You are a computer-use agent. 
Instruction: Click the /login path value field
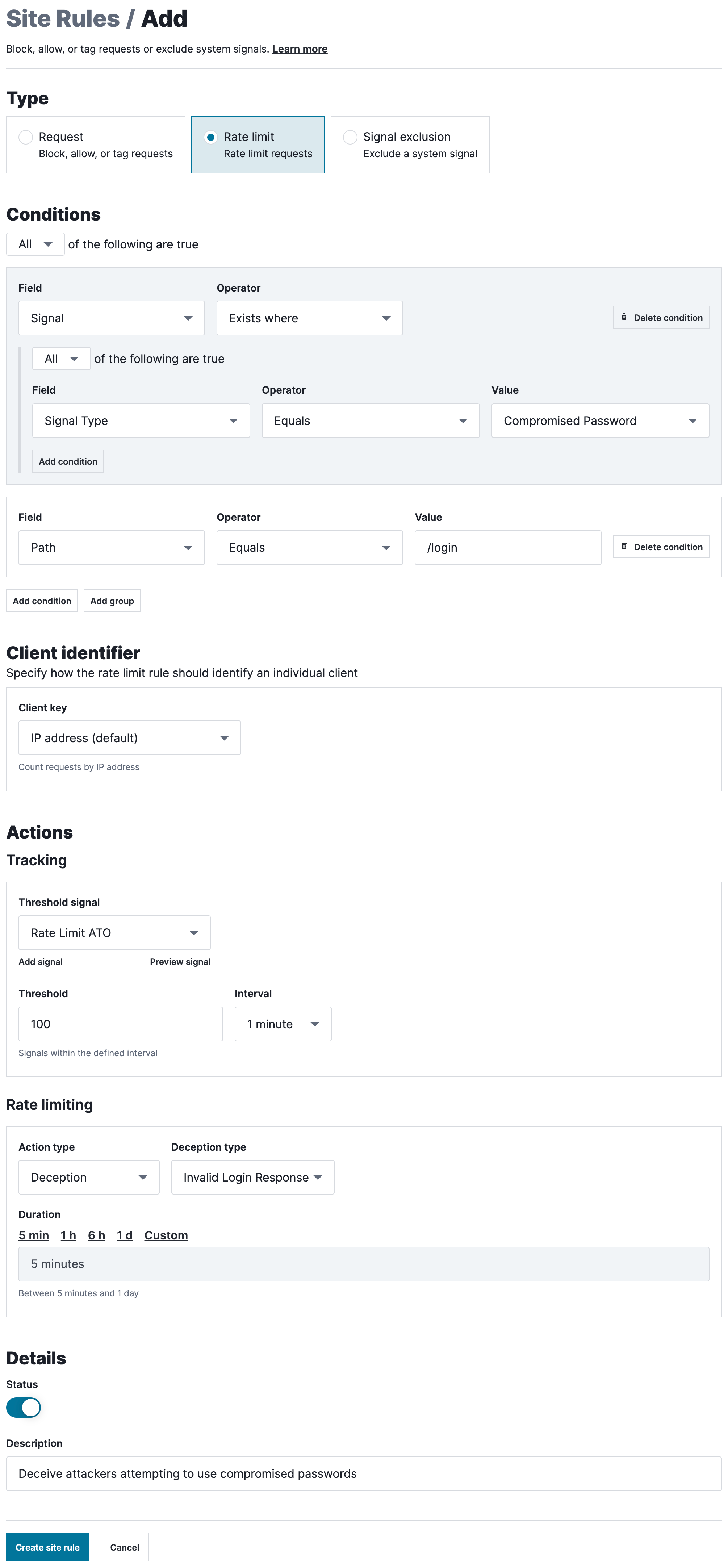coord(508,548)
